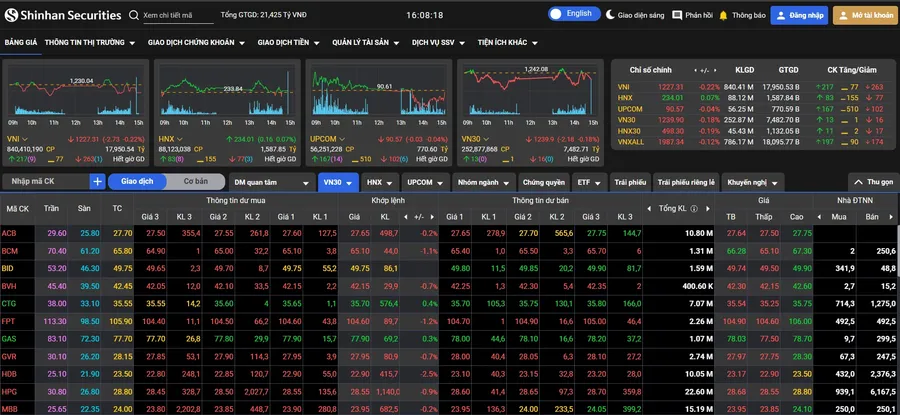Select the Trái phiếu riêng lẻ tab
This screenshot has height=415, width=900.
tap(686, 183)
